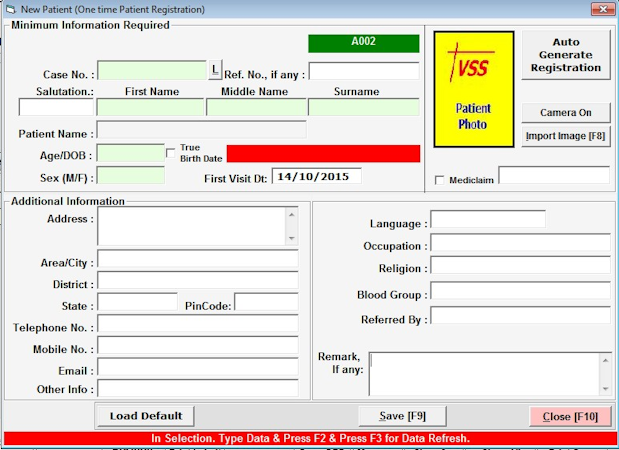Click the window title bar form icon
This screenshot has width=619, height=450.
[11, 9]
